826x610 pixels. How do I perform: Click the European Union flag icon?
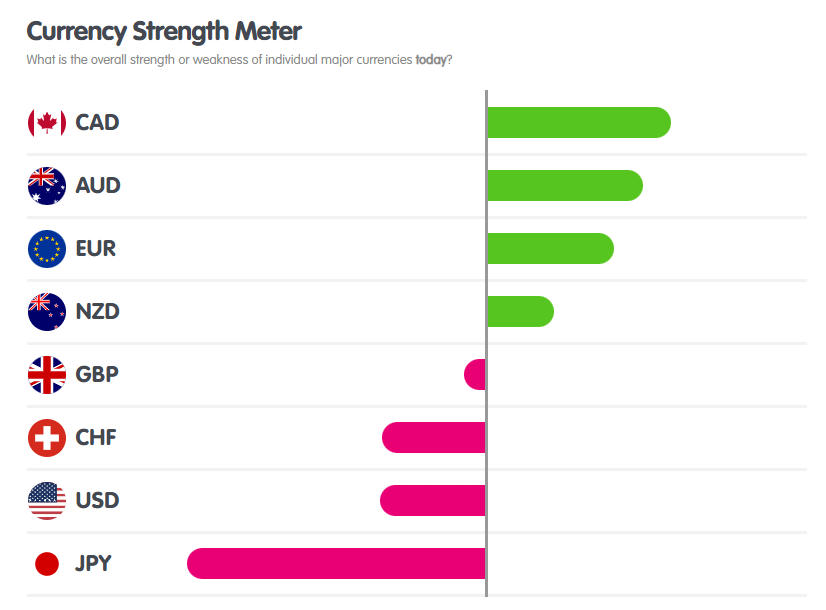tap(47, 249)
